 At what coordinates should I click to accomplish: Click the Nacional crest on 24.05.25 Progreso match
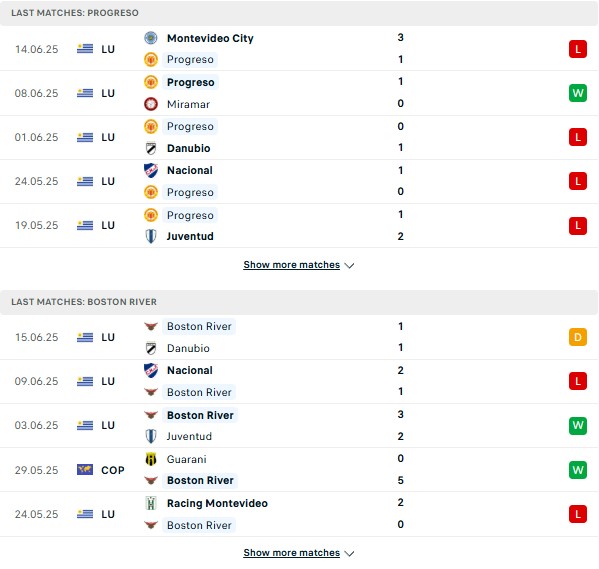coord(151,170)
